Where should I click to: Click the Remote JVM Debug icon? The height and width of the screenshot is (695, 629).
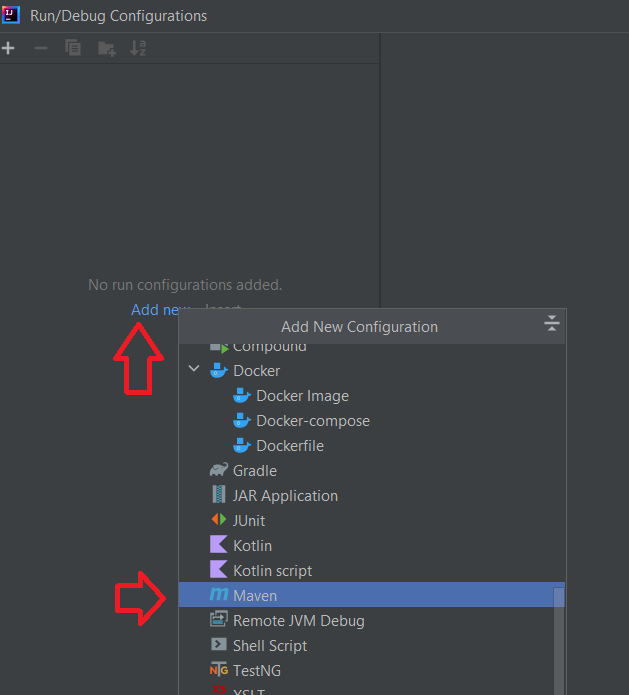pyautogui.click(x=219, y=619)
